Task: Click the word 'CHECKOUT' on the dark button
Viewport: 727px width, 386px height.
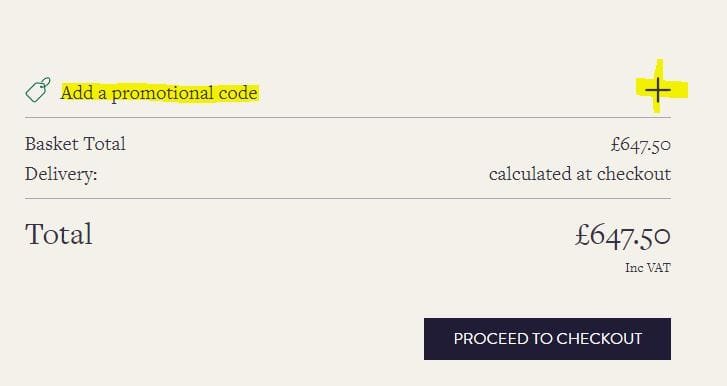Action: click(599, 339)
